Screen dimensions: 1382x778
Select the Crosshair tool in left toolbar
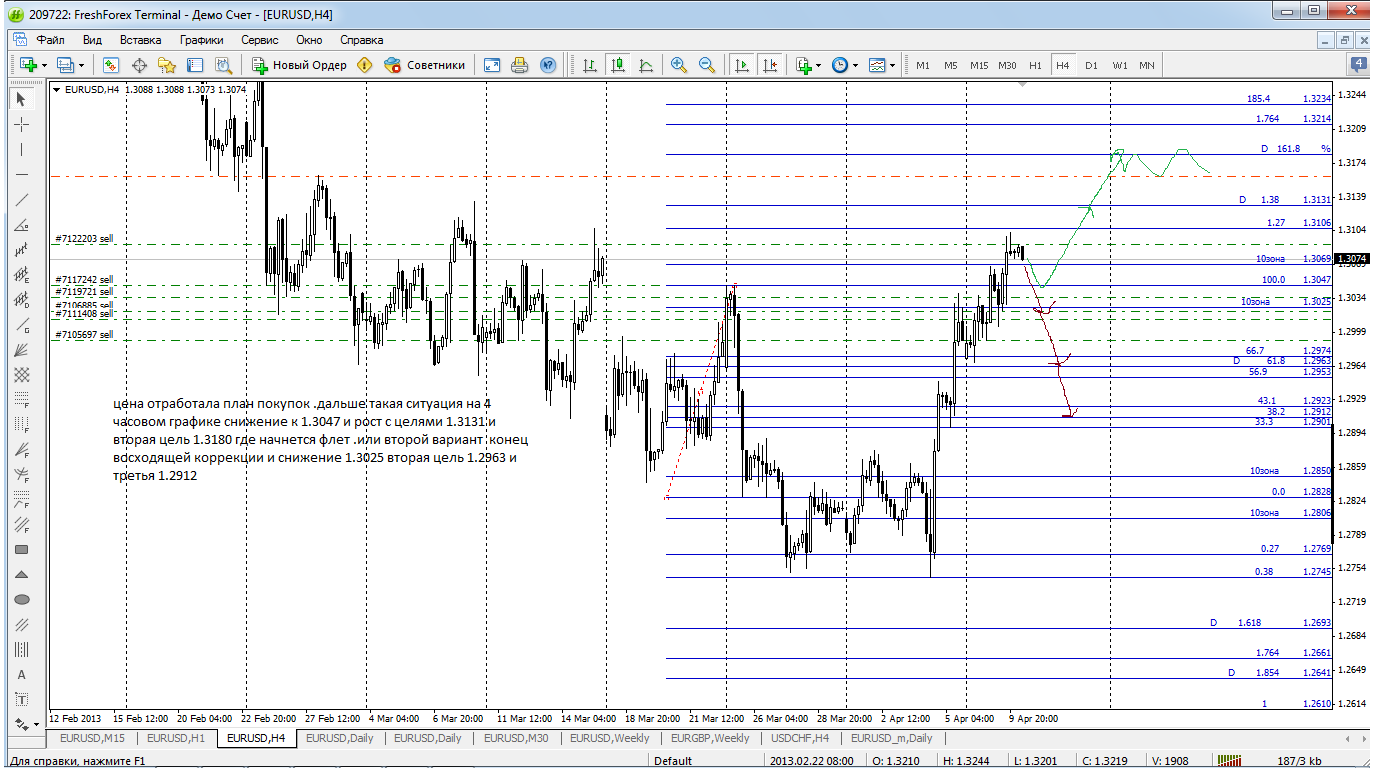(22, 124)
